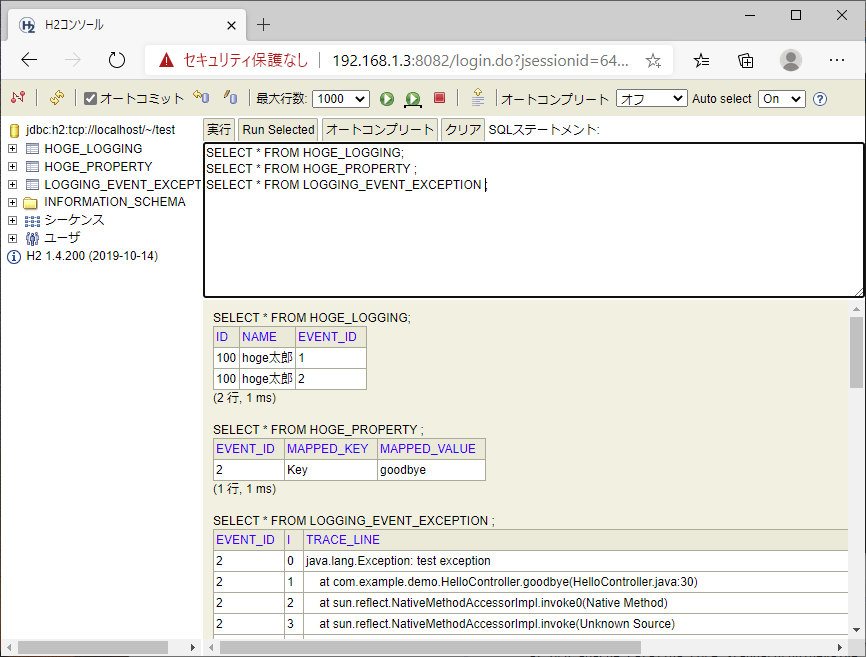Click the results pane scroll down arrow
Viewport: 866px width, 657px height.
[x=857, y=630]
